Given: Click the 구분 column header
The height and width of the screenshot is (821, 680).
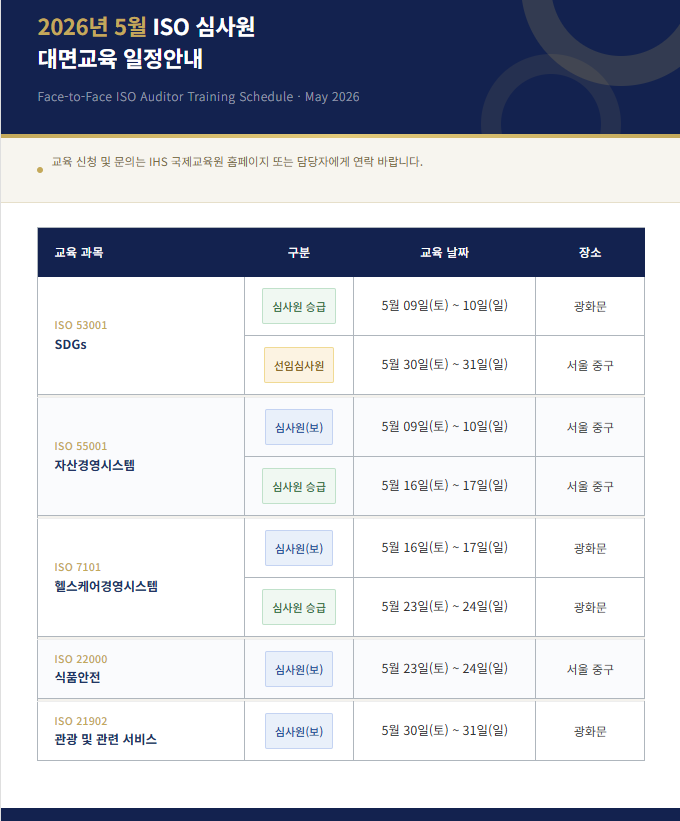Looking at the screenshot, I should (299, 253).
